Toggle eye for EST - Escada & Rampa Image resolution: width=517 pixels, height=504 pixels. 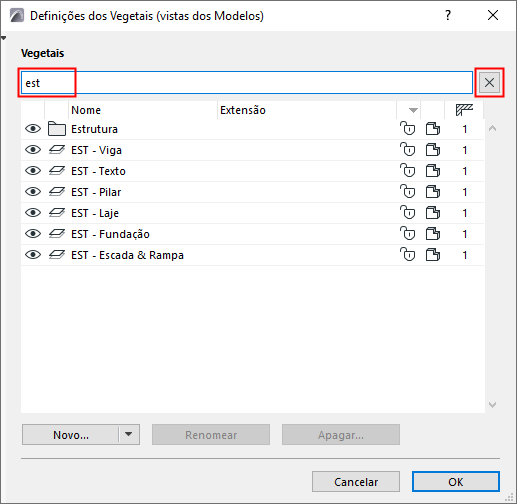tap(33, 255)
